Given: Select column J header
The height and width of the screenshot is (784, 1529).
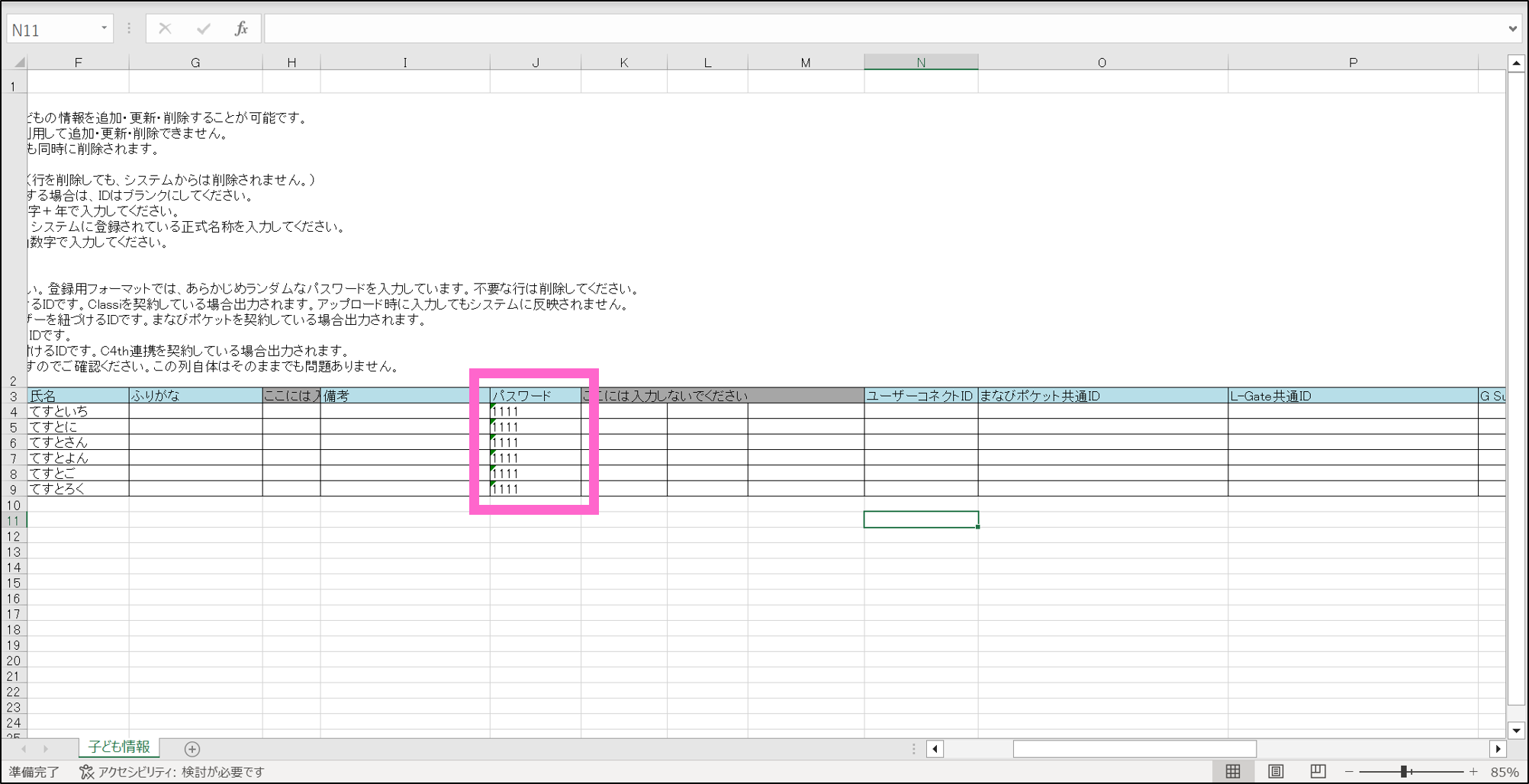Looking at the screenshot, I should (536, 63).
